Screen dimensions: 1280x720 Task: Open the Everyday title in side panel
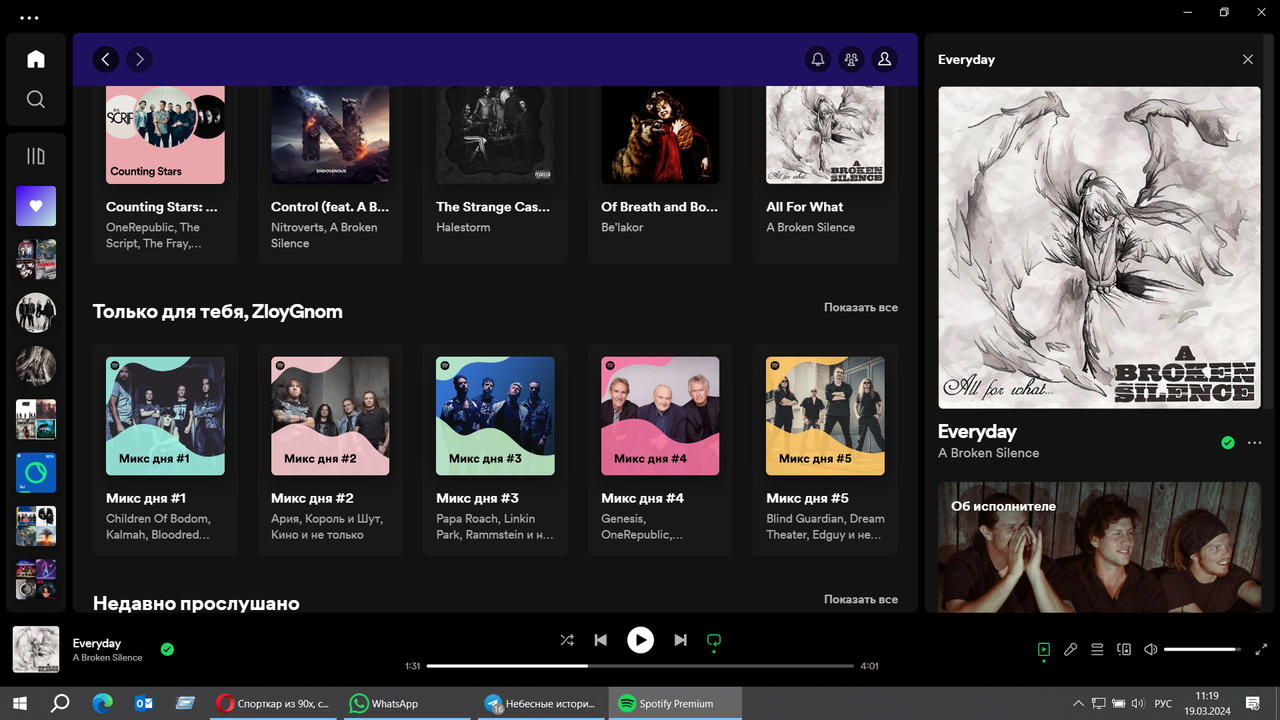click(977, 432)
